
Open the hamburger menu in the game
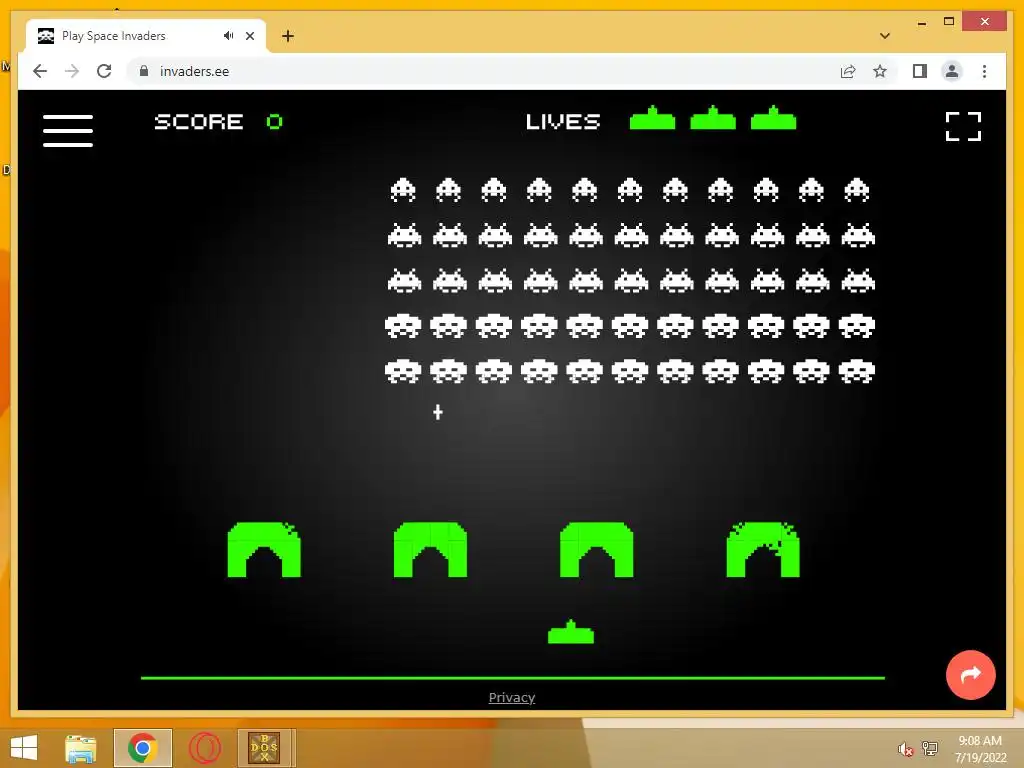(x=68, y=131)
